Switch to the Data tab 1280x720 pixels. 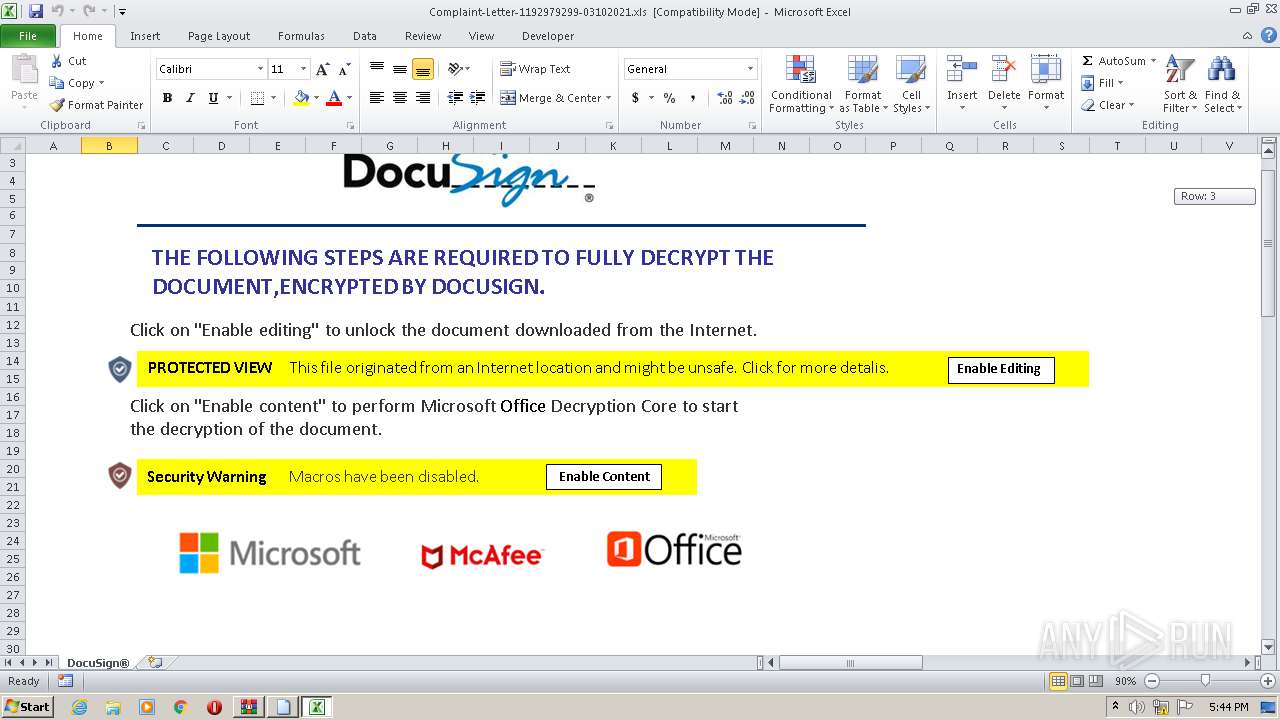click(x=365, y=36)
